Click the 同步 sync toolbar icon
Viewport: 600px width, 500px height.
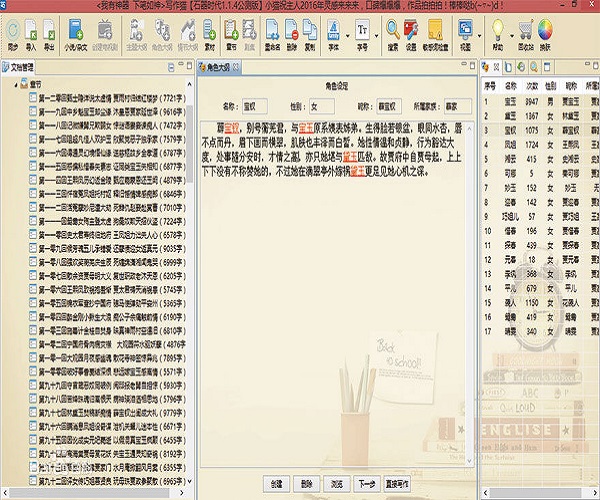tap(13, 36)
